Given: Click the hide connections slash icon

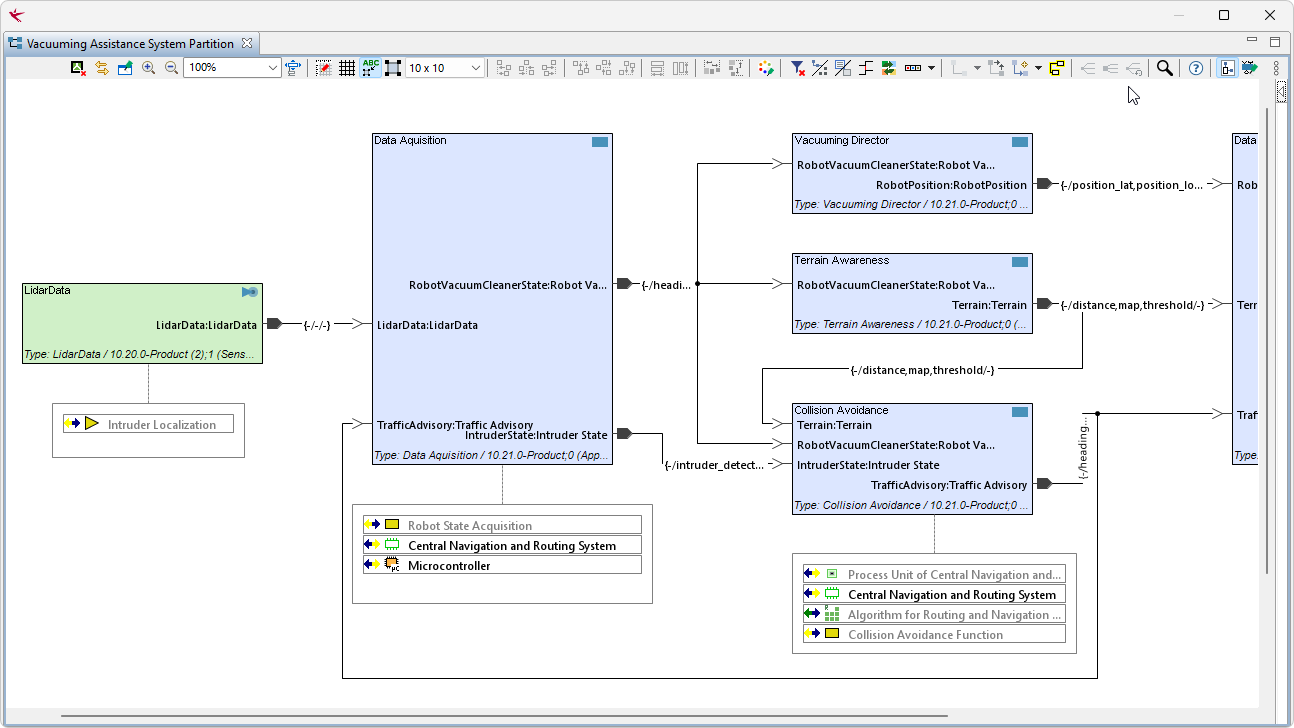Looking at the screenshot, I should (820, 68).
